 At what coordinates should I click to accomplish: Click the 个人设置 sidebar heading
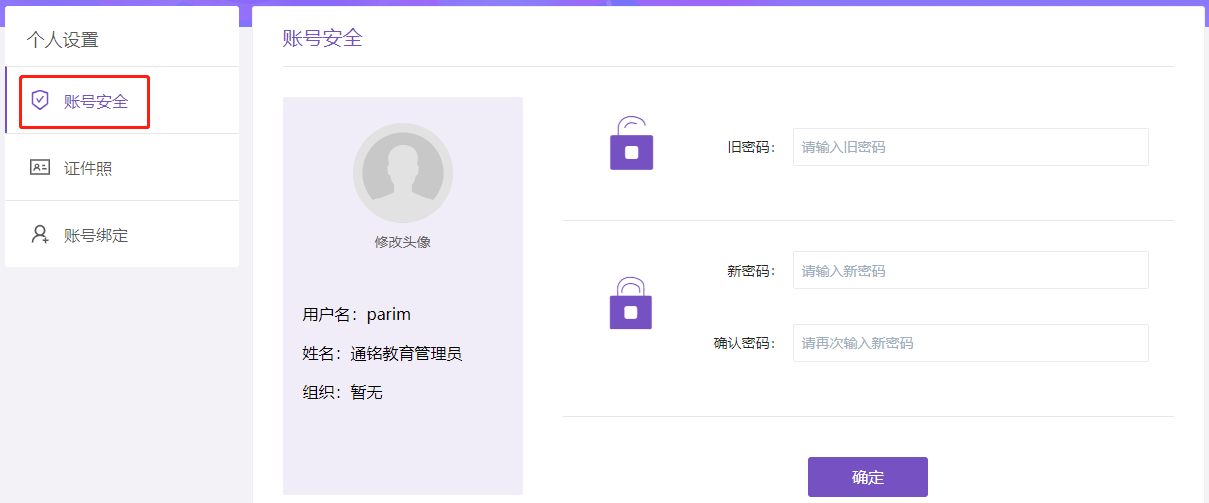[63, 40]
